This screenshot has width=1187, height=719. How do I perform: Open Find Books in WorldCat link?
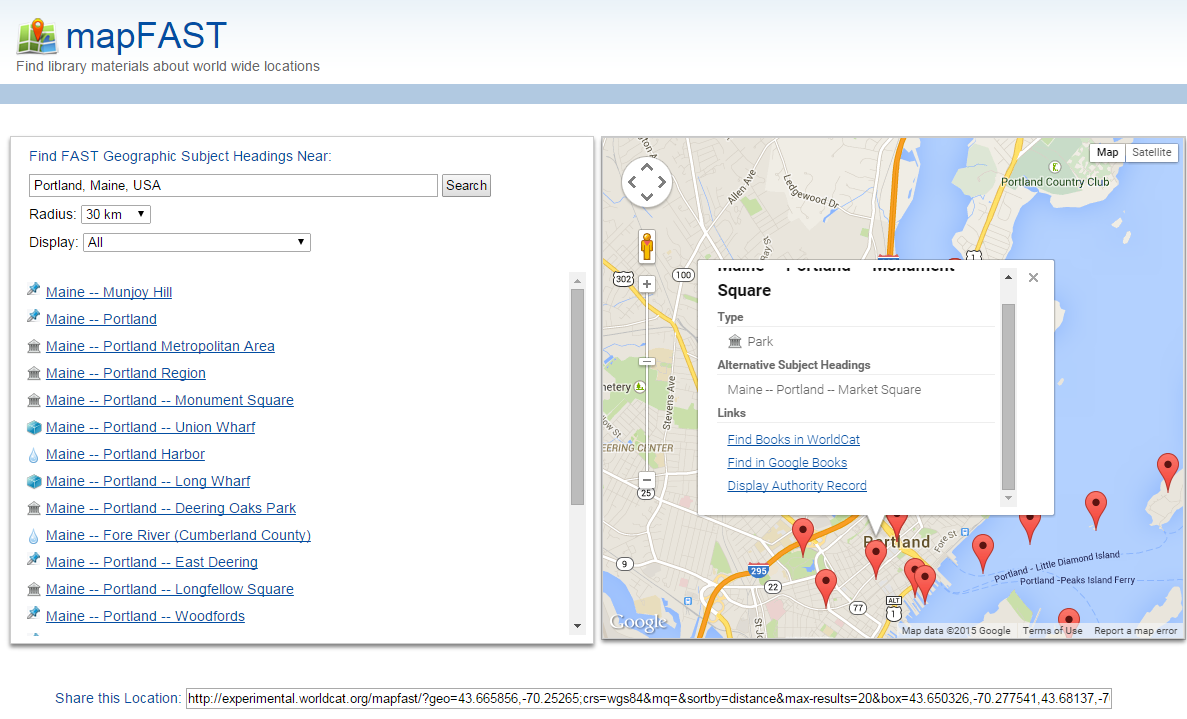pos(793,440)
